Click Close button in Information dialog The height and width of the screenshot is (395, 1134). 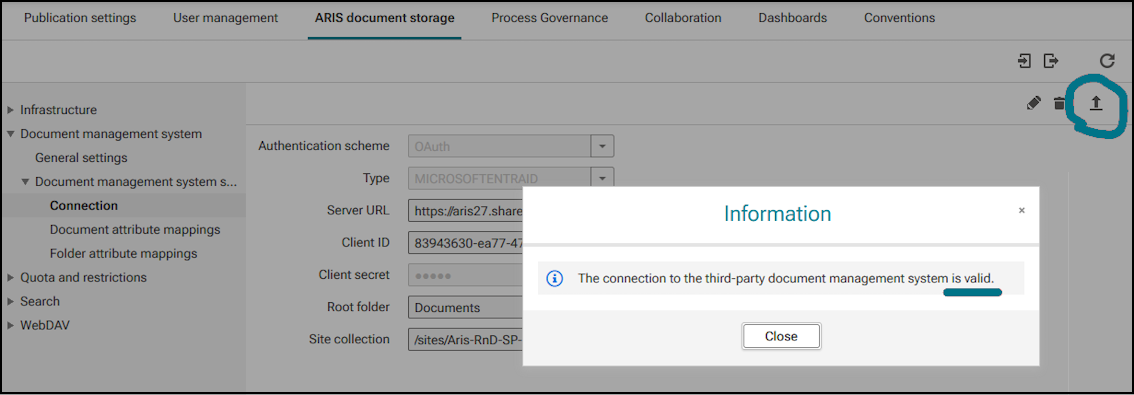781,336
